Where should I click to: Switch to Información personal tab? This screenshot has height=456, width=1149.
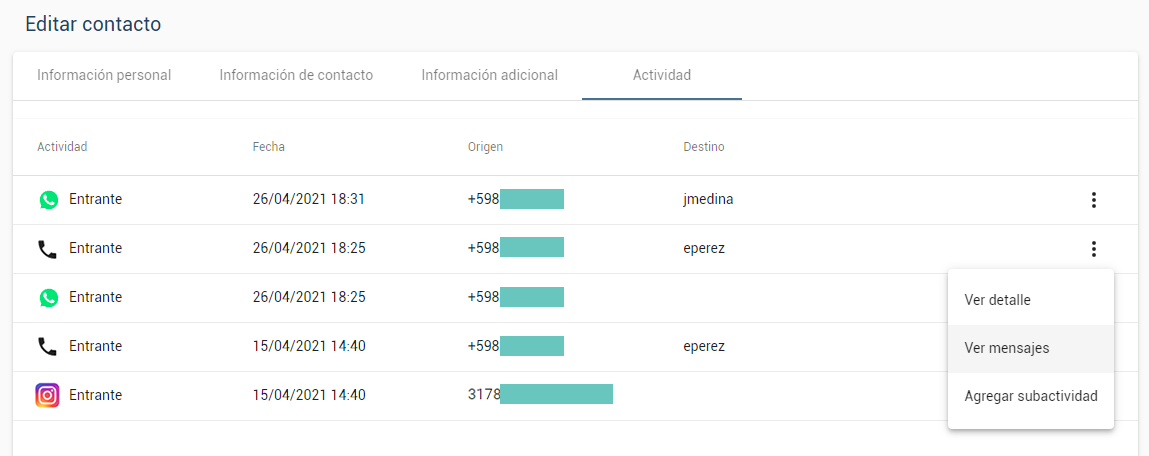tap(104, 75)
